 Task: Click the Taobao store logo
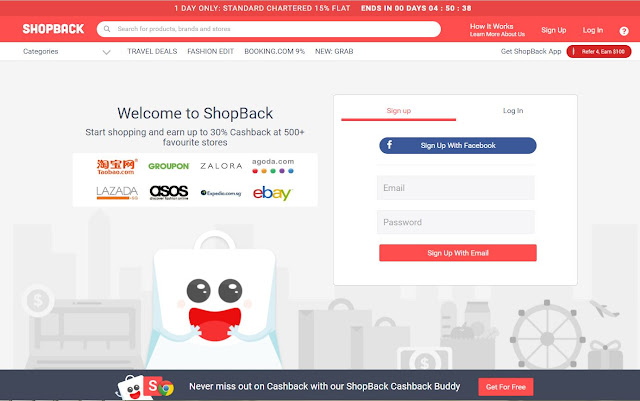pyautogui.click(x=117, y=167)
